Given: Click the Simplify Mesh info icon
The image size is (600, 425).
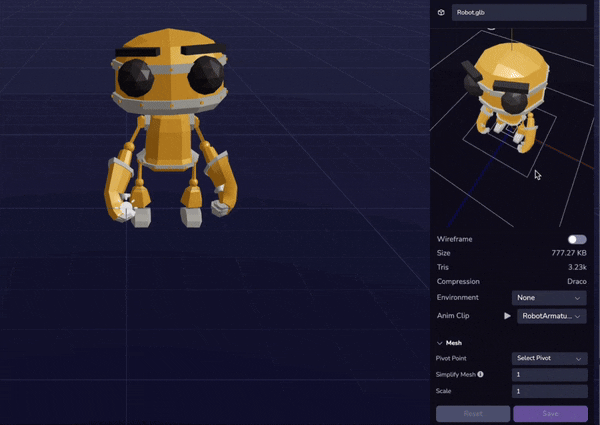Looking at the screenshot, I should click(480, 374).
